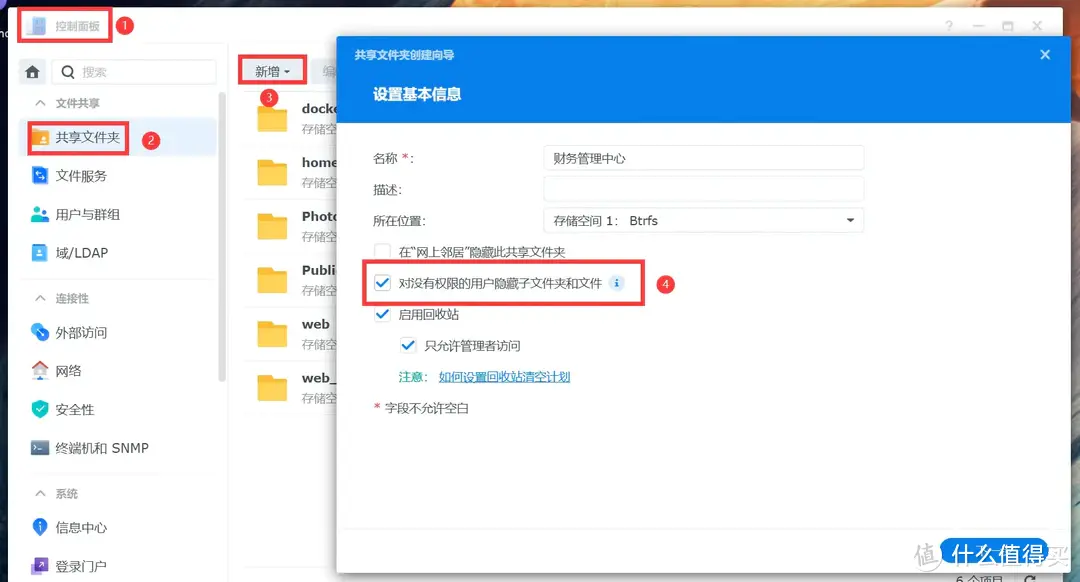Image resolution: width=1080 pixels, height=582 pixels.
Task: Open the 域/LDAP settings
Action: (72, 252)
